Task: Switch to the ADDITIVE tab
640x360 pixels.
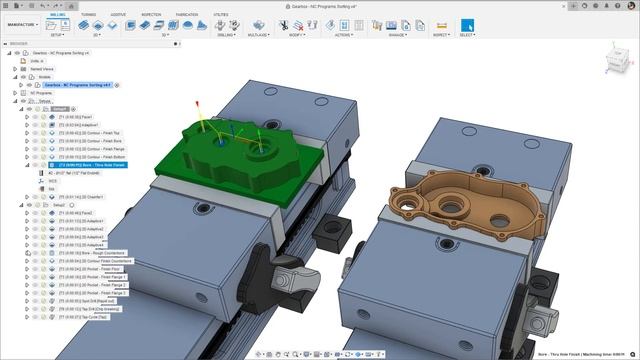Action: pyautogui.click(x=118, y=15)
